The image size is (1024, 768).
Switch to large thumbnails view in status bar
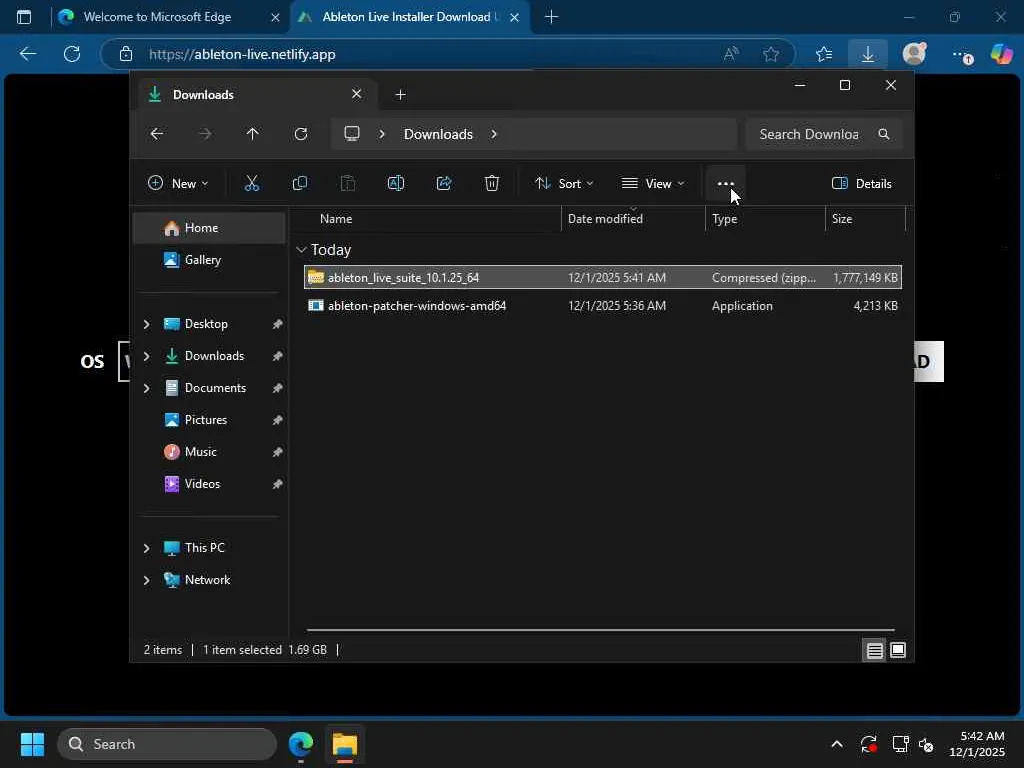[898, 650]
